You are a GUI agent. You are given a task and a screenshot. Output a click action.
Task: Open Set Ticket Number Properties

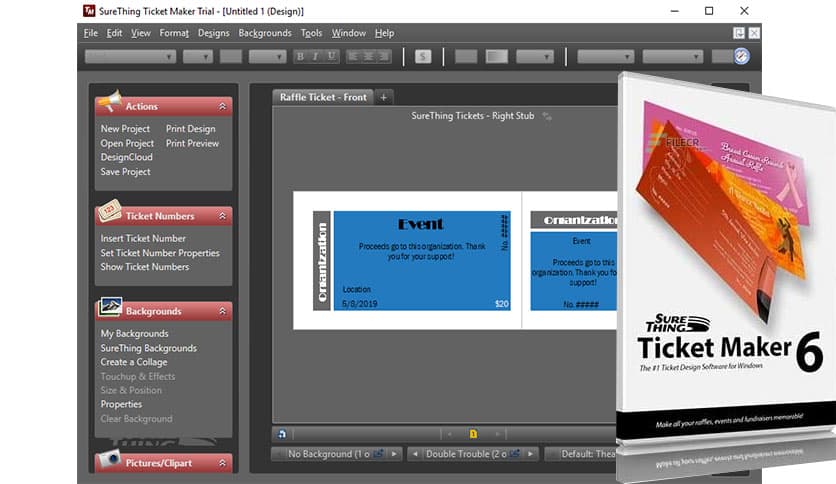coord(160,253)
